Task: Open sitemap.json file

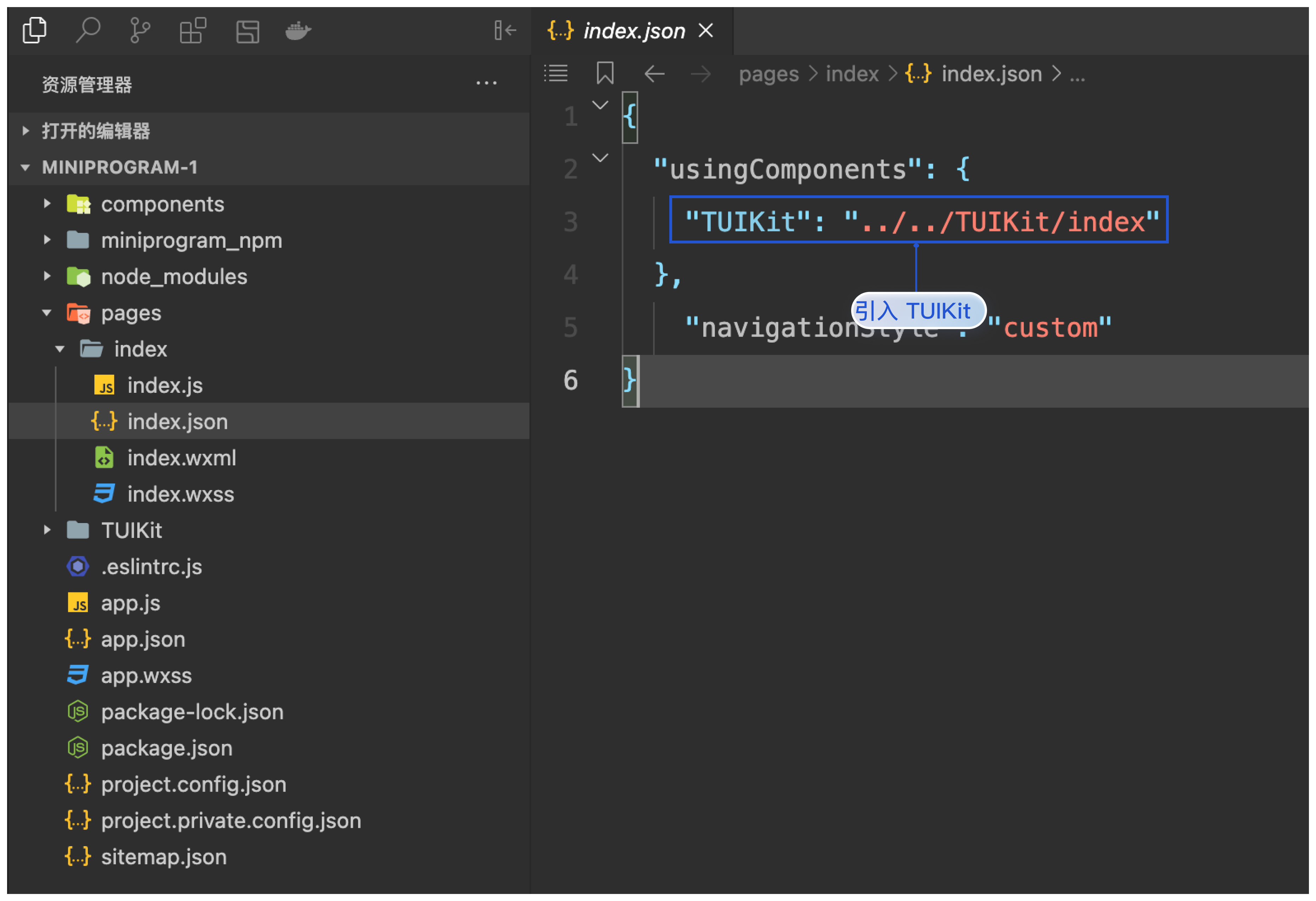Action: coord(269,856)
